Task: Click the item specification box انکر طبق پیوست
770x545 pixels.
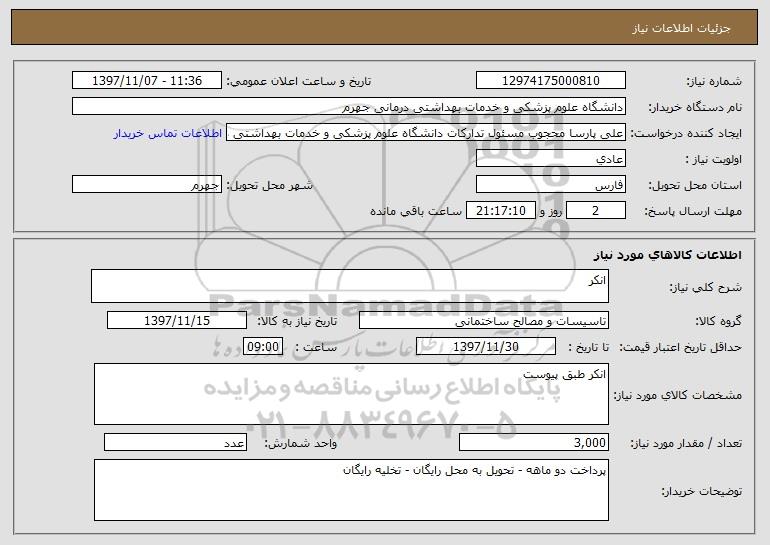Action: tap(351, 394)
